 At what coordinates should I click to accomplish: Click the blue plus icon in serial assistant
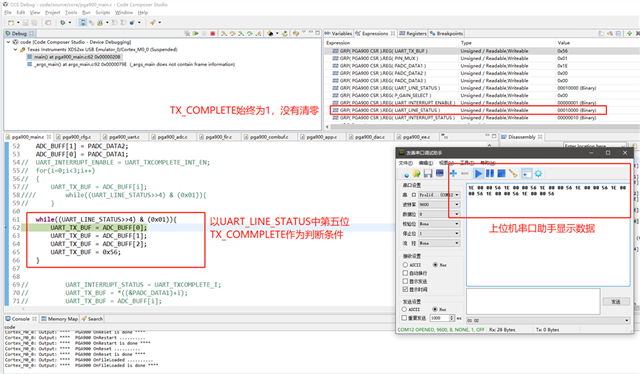453,174
